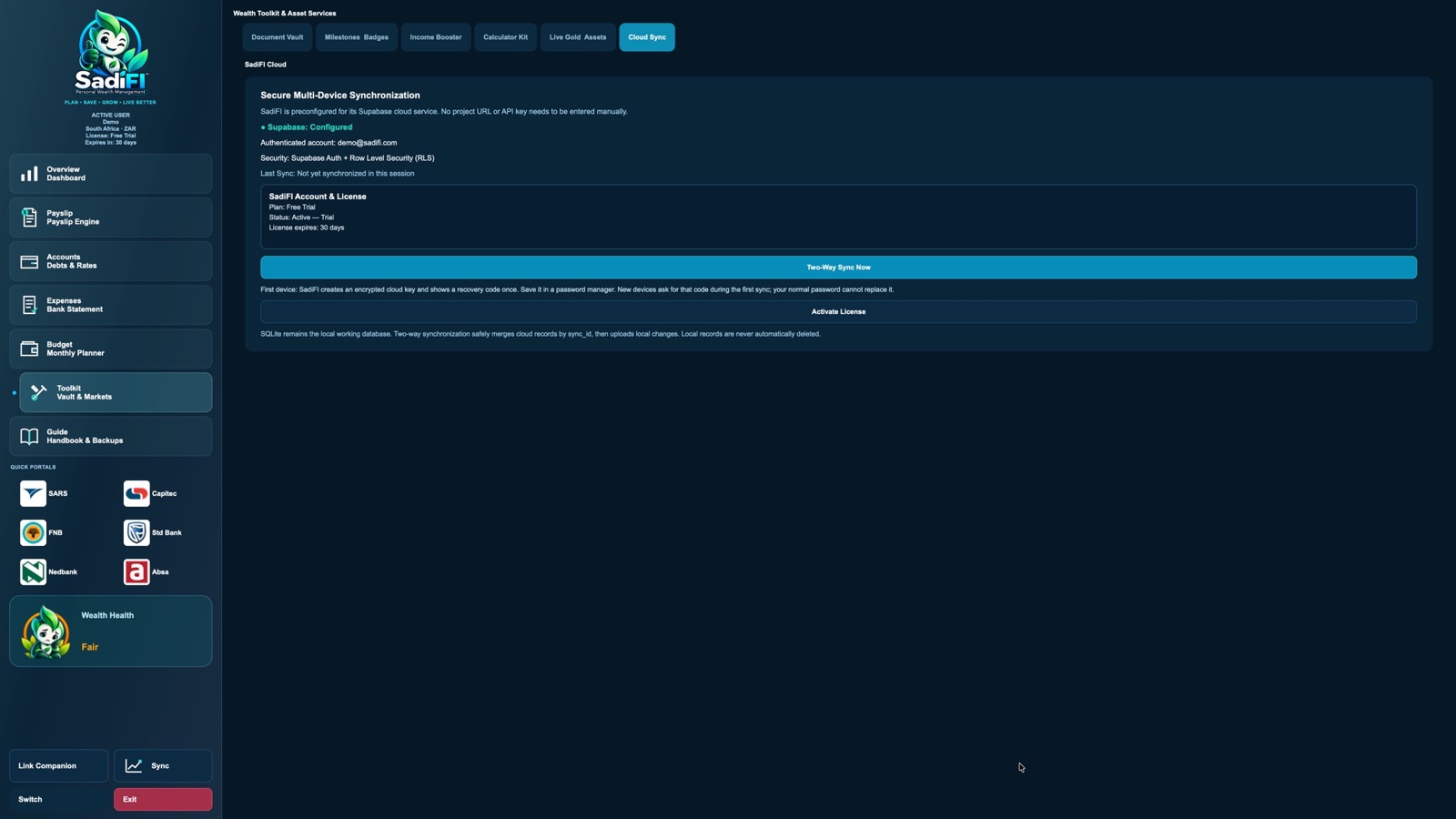Open the Milestones Badges tab

pyautogui.click(x=357, y=37)
